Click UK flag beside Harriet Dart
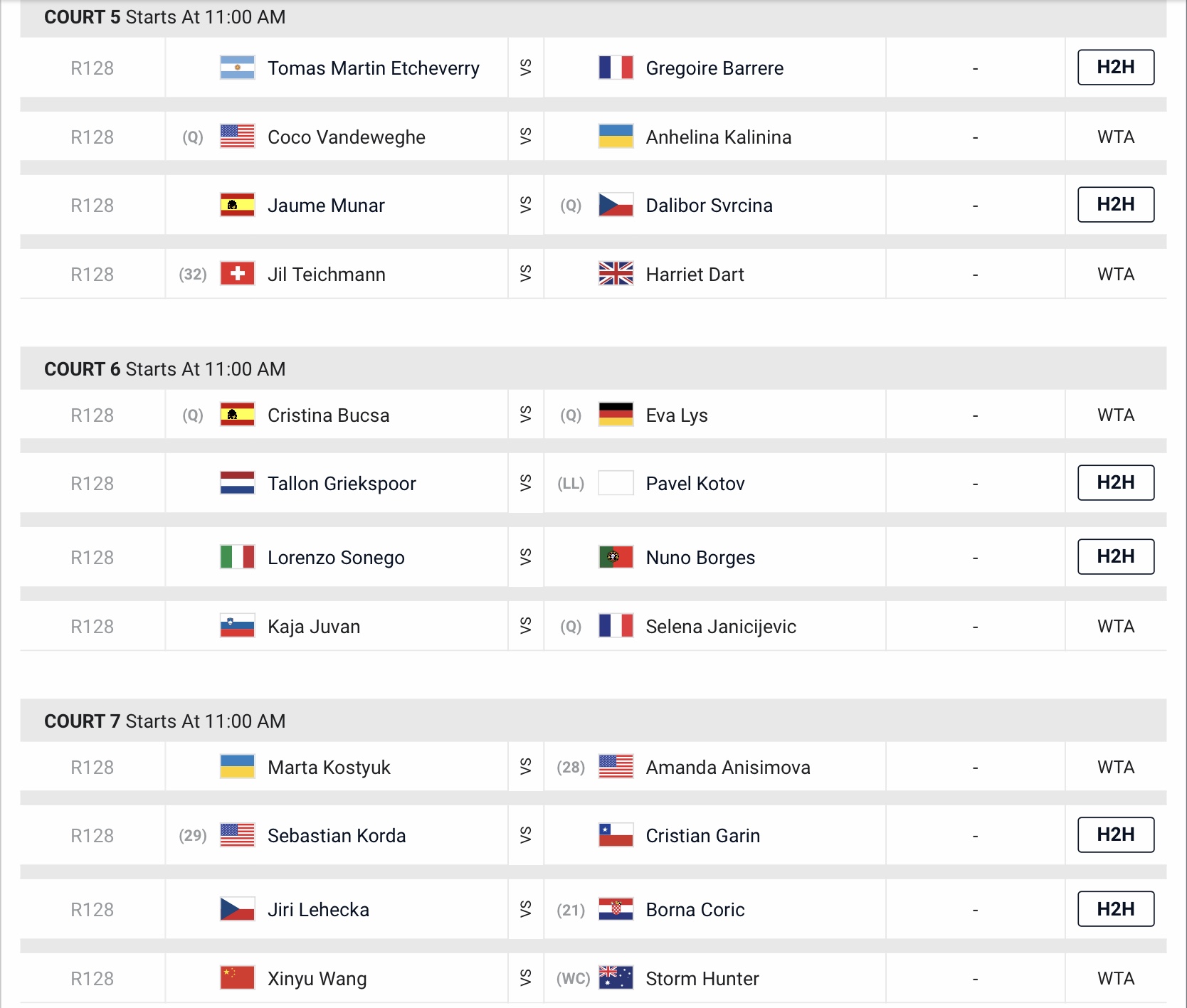 click(x=616, y=274)
